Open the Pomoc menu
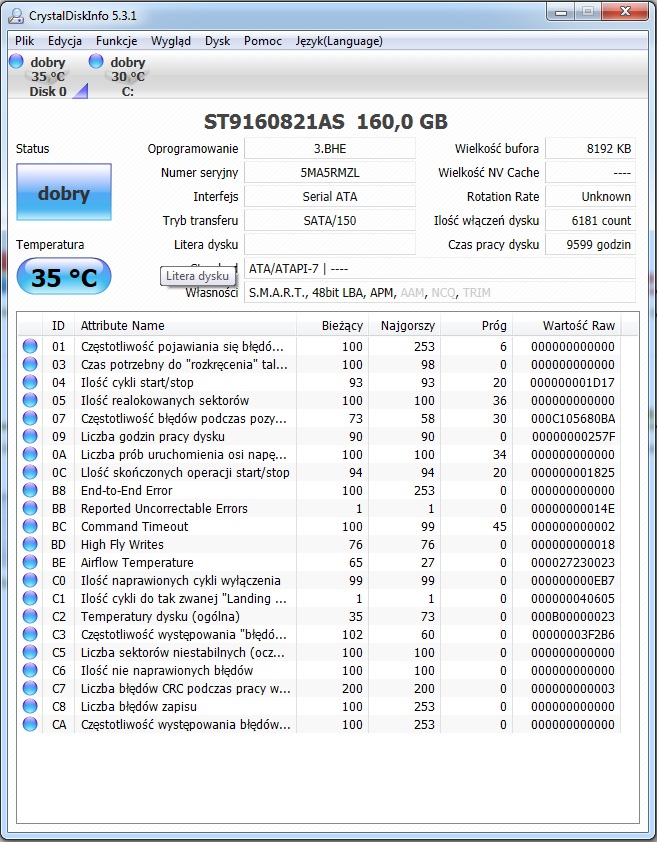The height and width of the screenshot is (842, 657). pos(263,41)
